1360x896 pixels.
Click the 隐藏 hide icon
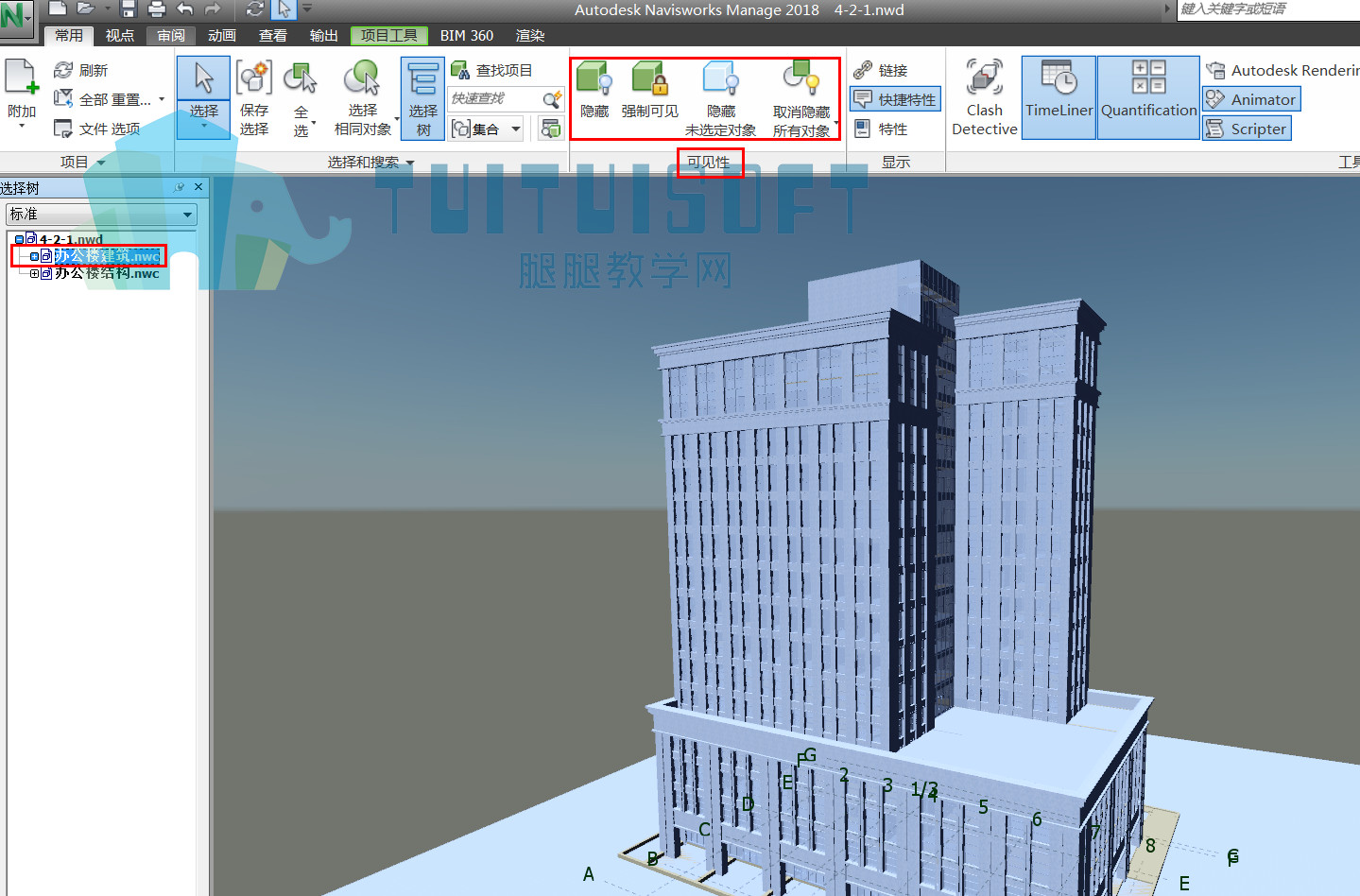coord(594,78)
